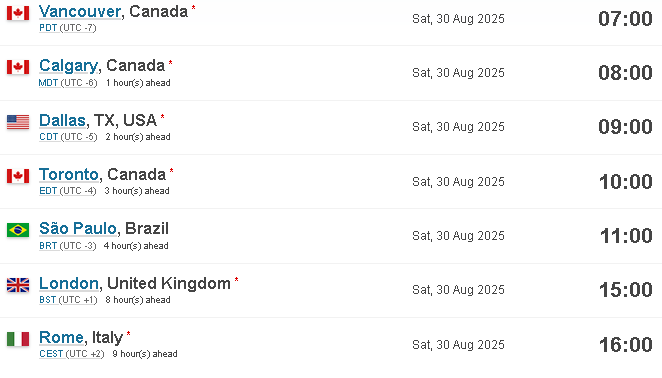The width and height of the screenshot is (662, 378).
Task: Click the CEST time zone abbreviation link
Action: point(51,354)
